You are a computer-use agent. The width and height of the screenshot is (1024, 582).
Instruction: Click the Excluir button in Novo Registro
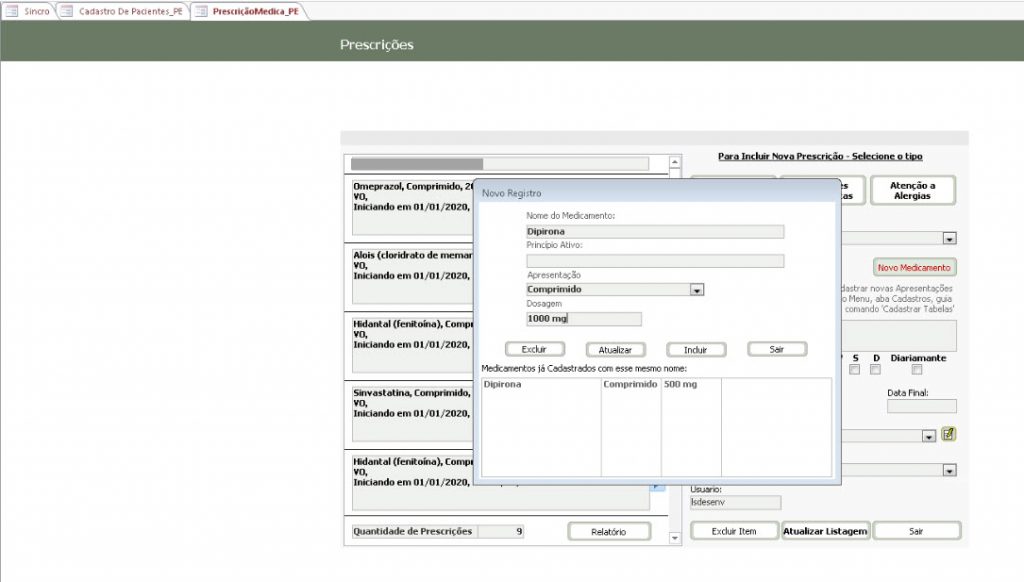coord(534,350)
